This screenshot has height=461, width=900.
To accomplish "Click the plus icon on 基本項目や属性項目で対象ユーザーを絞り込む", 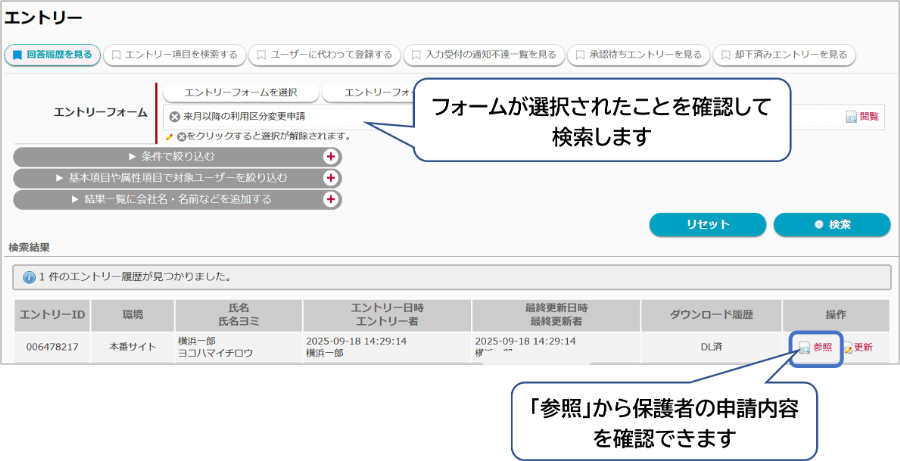I will click(331, 178).
